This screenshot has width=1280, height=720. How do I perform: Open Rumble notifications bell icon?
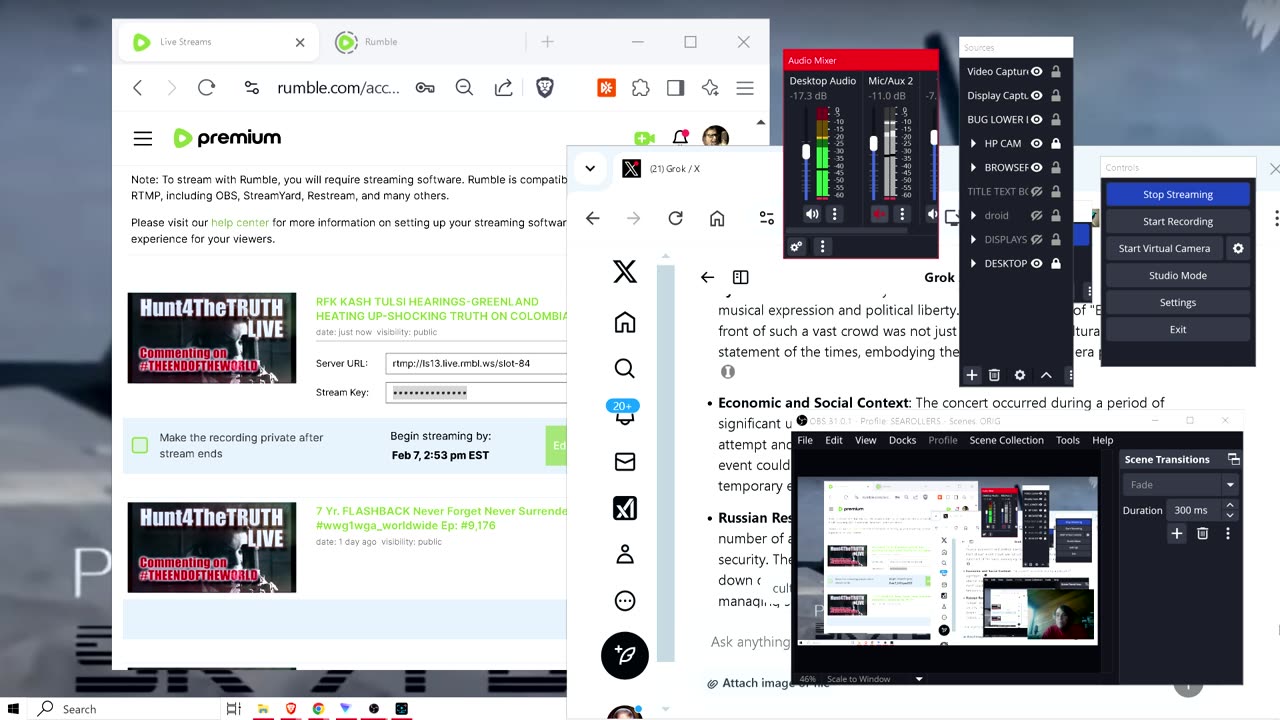(680, 138)
